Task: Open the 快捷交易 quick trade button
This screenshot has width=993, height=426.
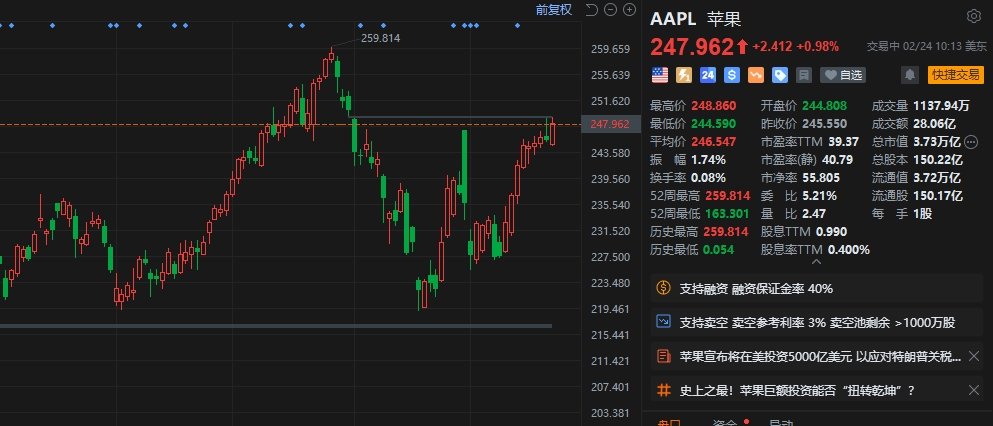Action: [956, 75]
